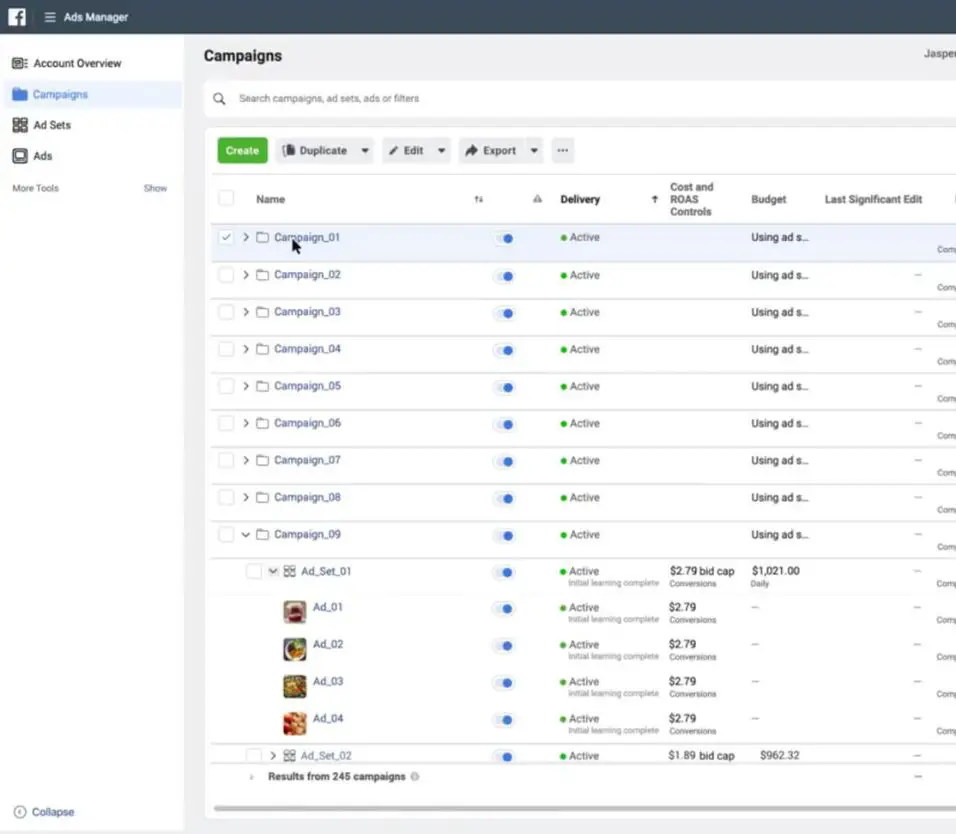Click the sort arrows icon column header
956x834 pixels.
479,199
